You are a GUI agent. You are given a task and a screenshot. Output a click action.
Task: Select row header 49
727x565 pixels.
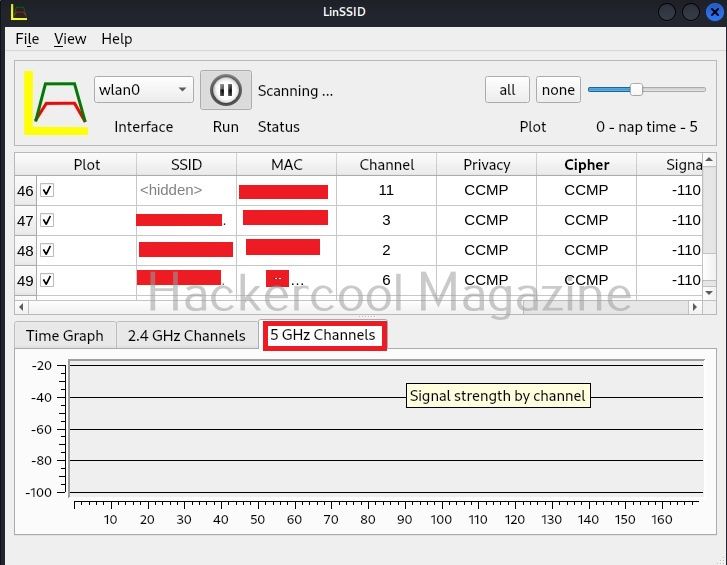tap(26, 281)
